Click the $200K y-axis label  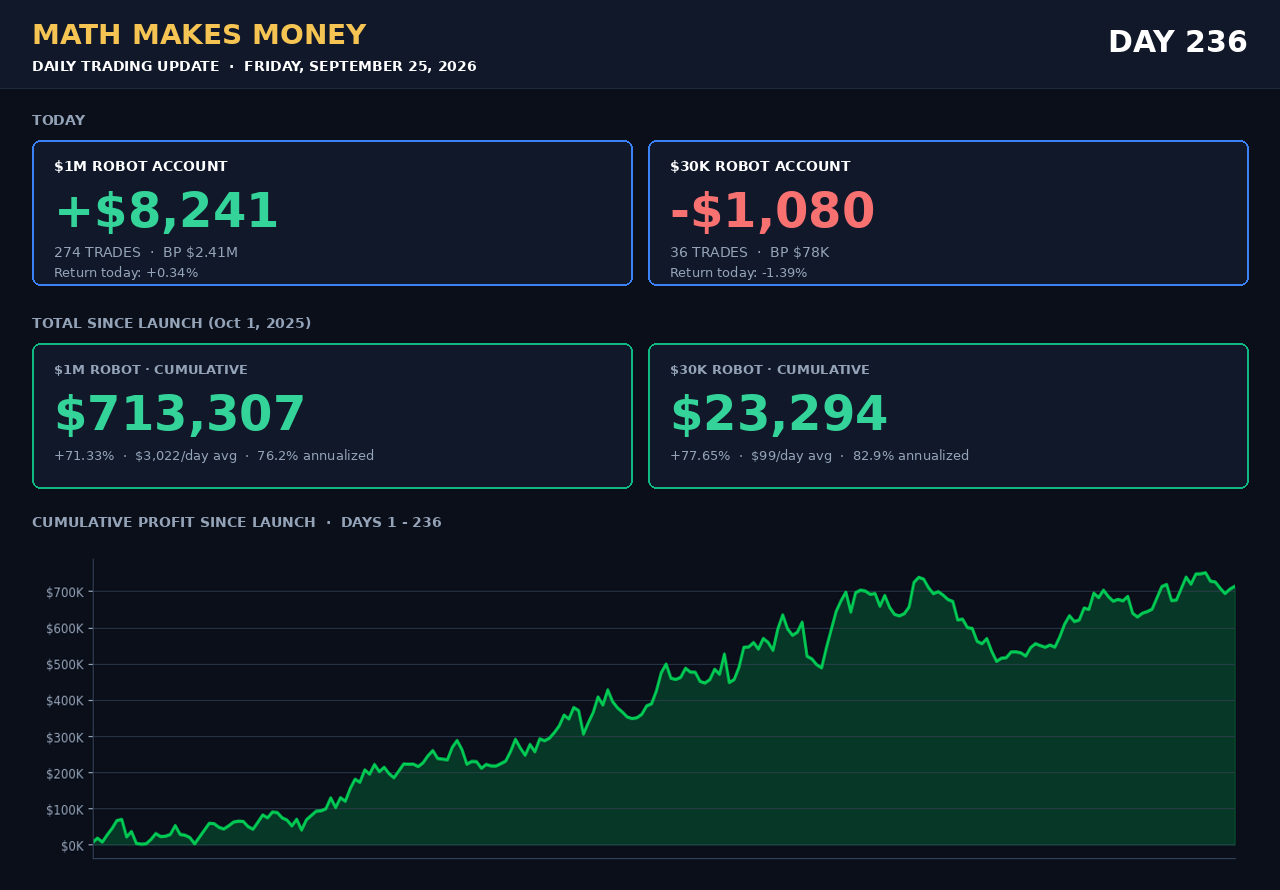65,773
